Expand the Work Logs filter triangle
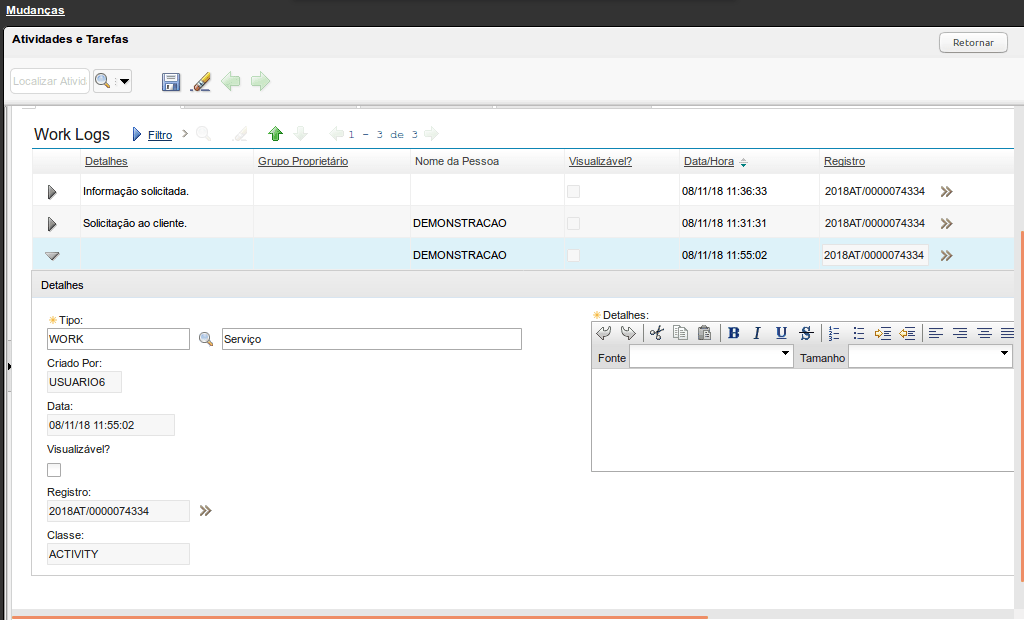Screen dimensions: 1024x620 (136, 134)
